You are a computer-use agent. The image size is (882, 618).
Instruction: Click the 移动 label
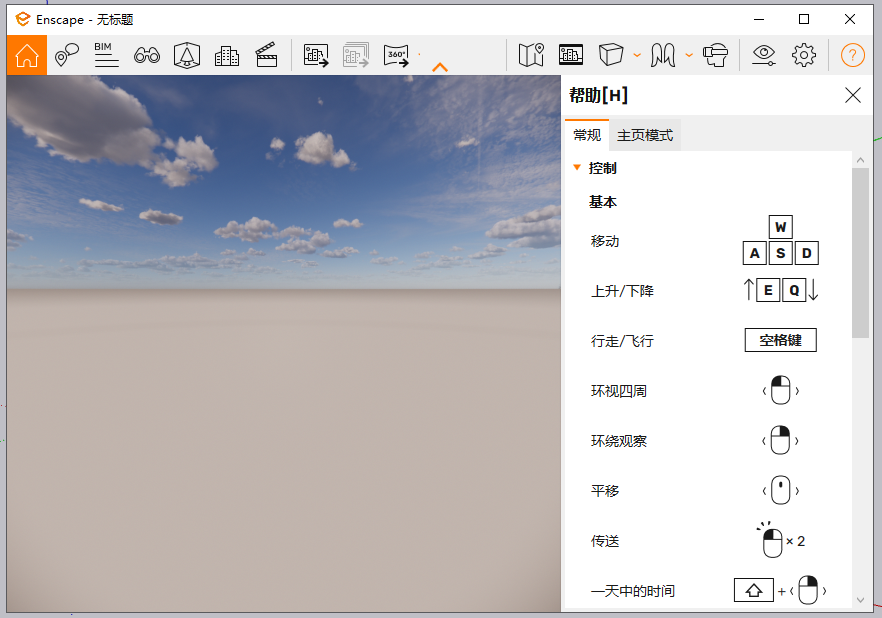tap(605, 241)
